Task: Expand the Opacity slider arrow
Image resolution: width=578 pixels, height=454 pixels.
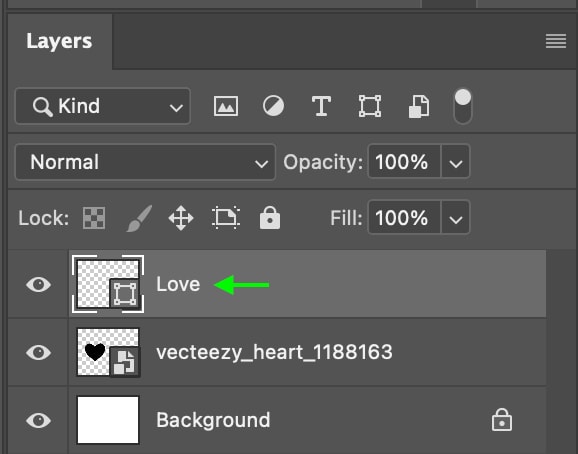Action: 456,162
